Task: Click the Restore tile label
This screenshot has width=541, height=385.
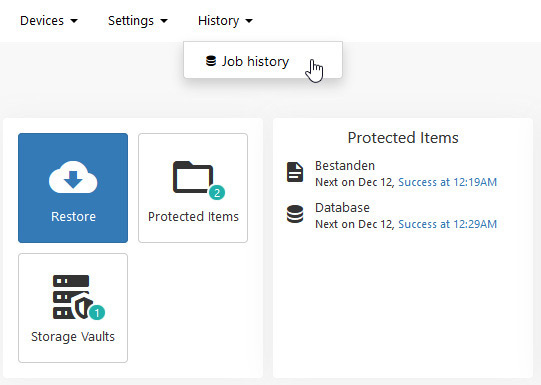Action: [x=73, y=217]
